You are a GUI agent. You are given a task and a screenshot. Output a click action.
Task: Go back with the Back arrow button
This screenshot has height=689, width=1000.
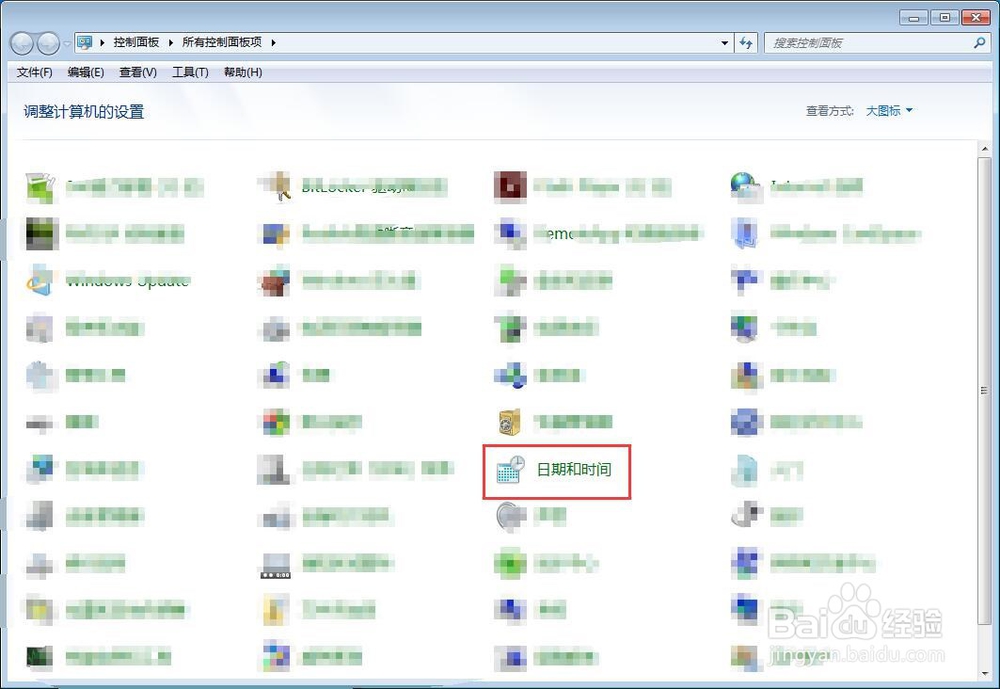[x=22, y=43]
